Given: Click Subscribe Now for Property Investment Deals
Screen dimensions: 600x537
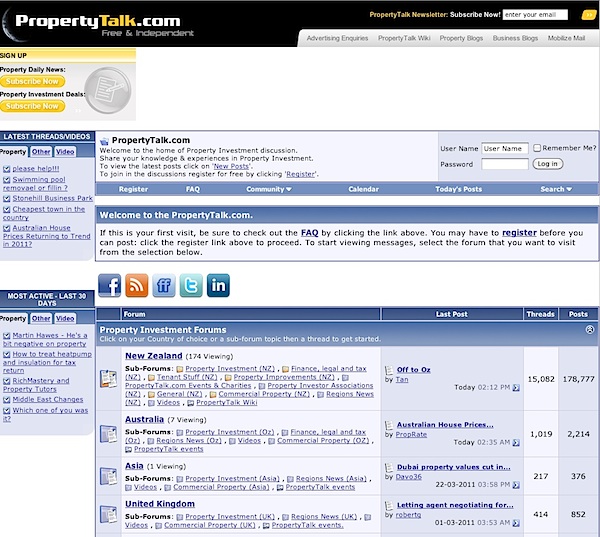Looking at the screenshot, I should click(x=33, y=106).
